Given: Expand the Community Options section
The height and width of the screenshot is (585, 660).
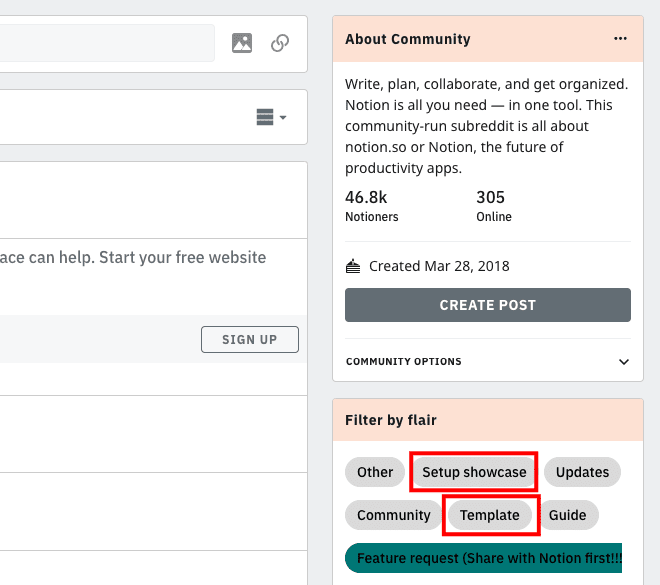Looking at the screenshot, I should (487, 362).
